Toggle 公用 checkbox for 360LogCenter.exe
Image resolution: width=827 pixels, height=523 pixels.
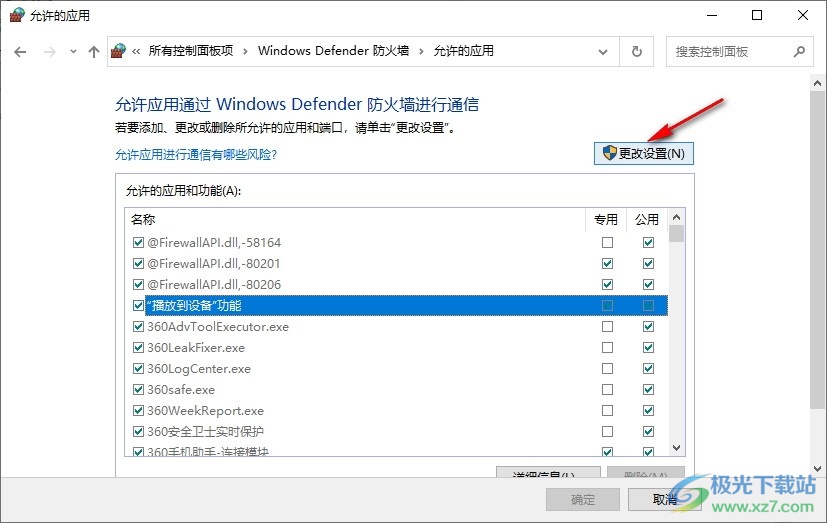click(x=648, y=369)
